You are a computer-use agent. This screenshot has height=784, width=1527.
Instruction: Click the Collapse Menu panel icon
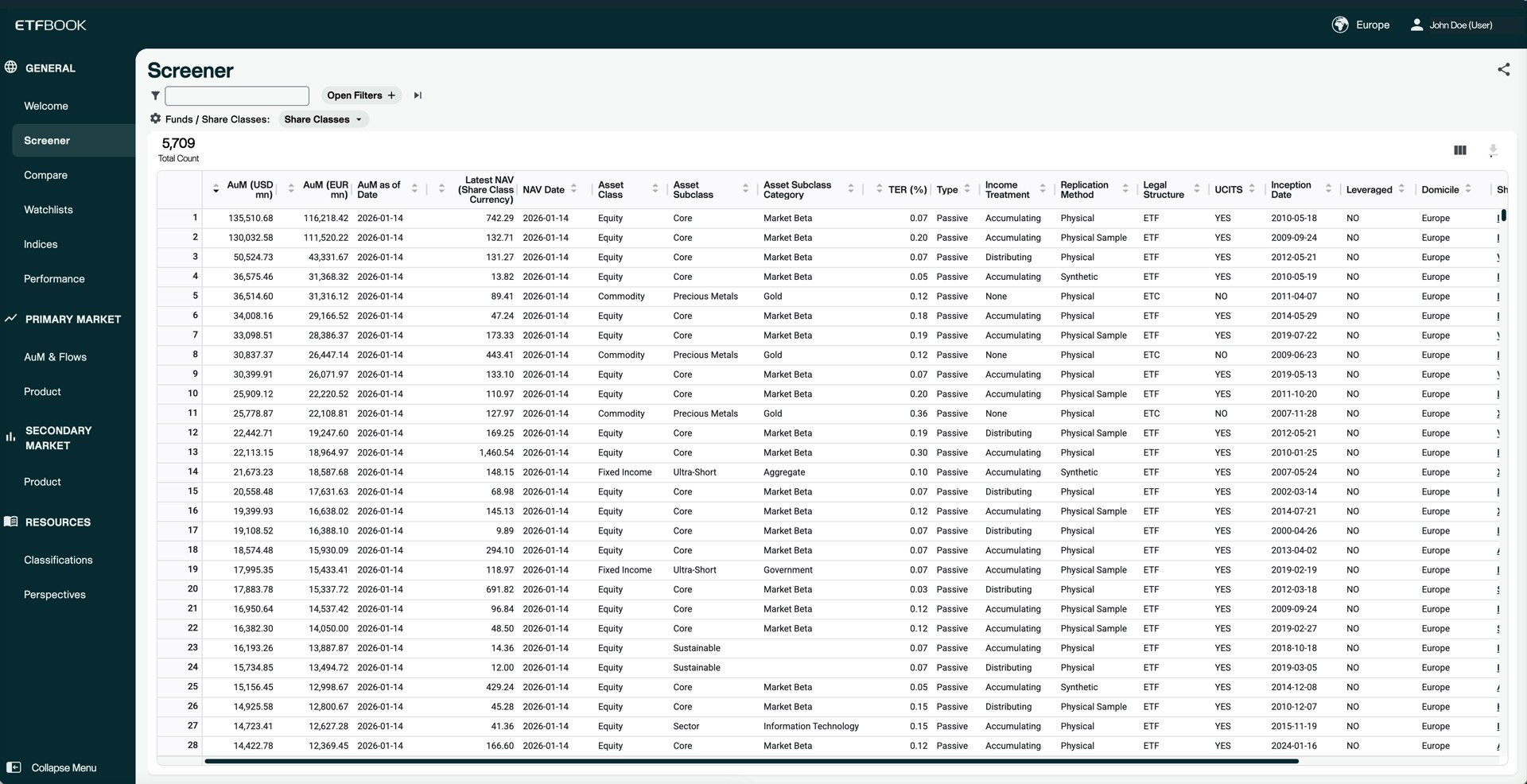(14, 767)
